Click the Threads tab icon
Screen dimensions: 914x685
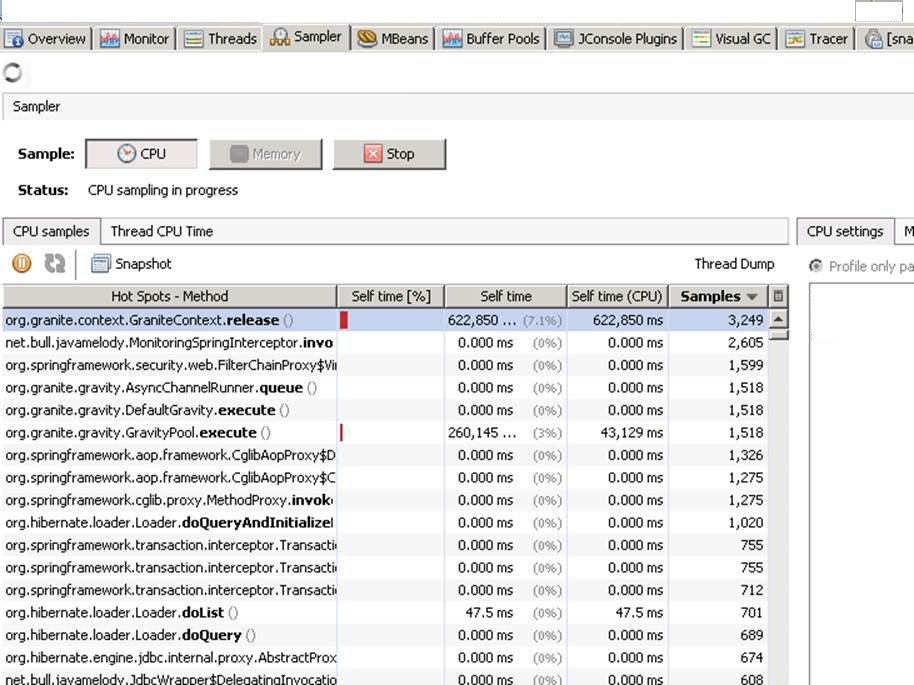pyautogui.click(x=194, y=39)
